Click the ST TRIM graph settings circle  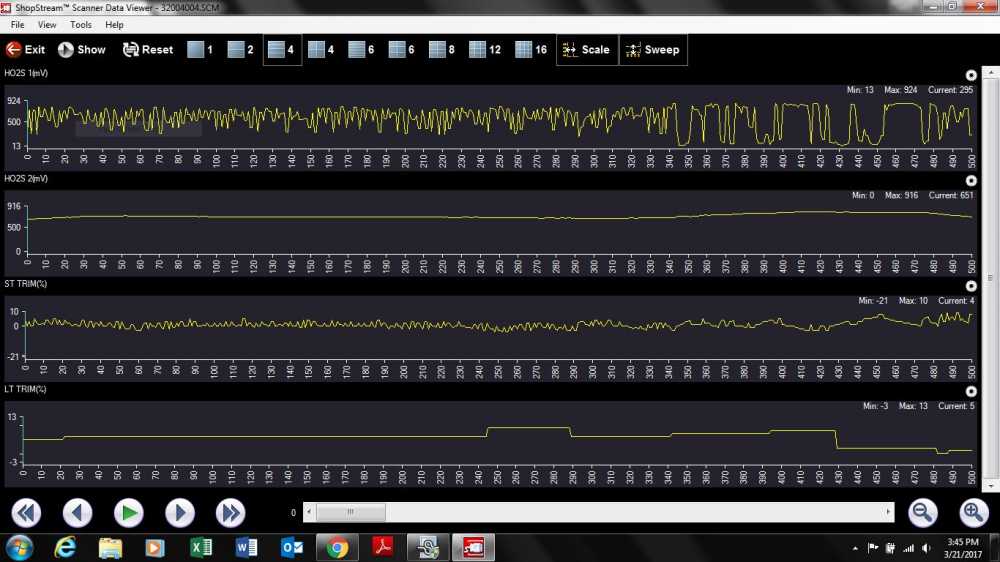tap(971, 286)
